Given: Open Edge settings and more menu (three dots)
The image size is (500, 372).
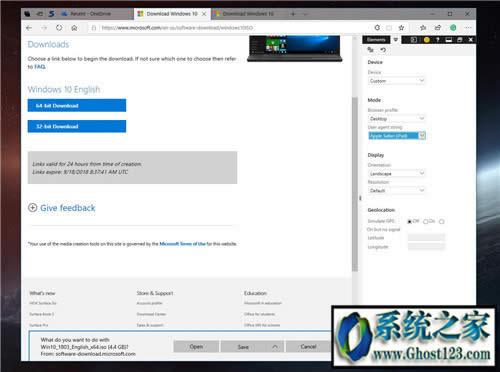Looking at the screenshot, I should 468,28.
